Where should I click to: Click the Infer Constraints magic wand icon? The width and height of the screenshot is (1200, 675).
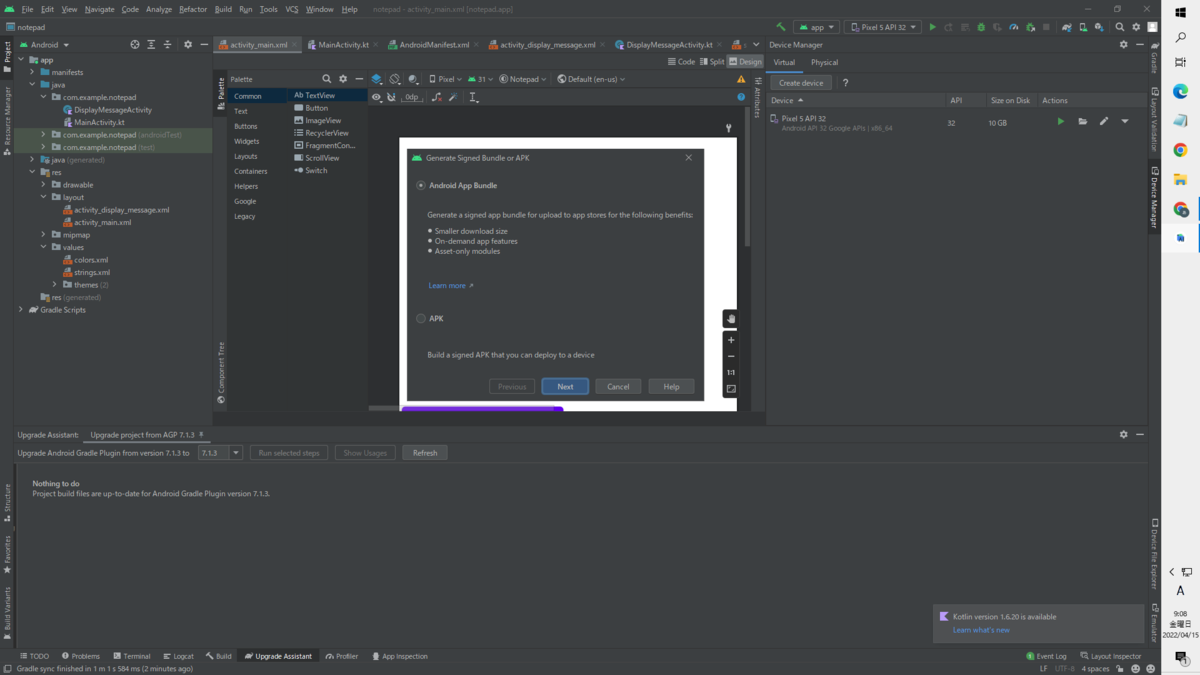coord(453,97)
